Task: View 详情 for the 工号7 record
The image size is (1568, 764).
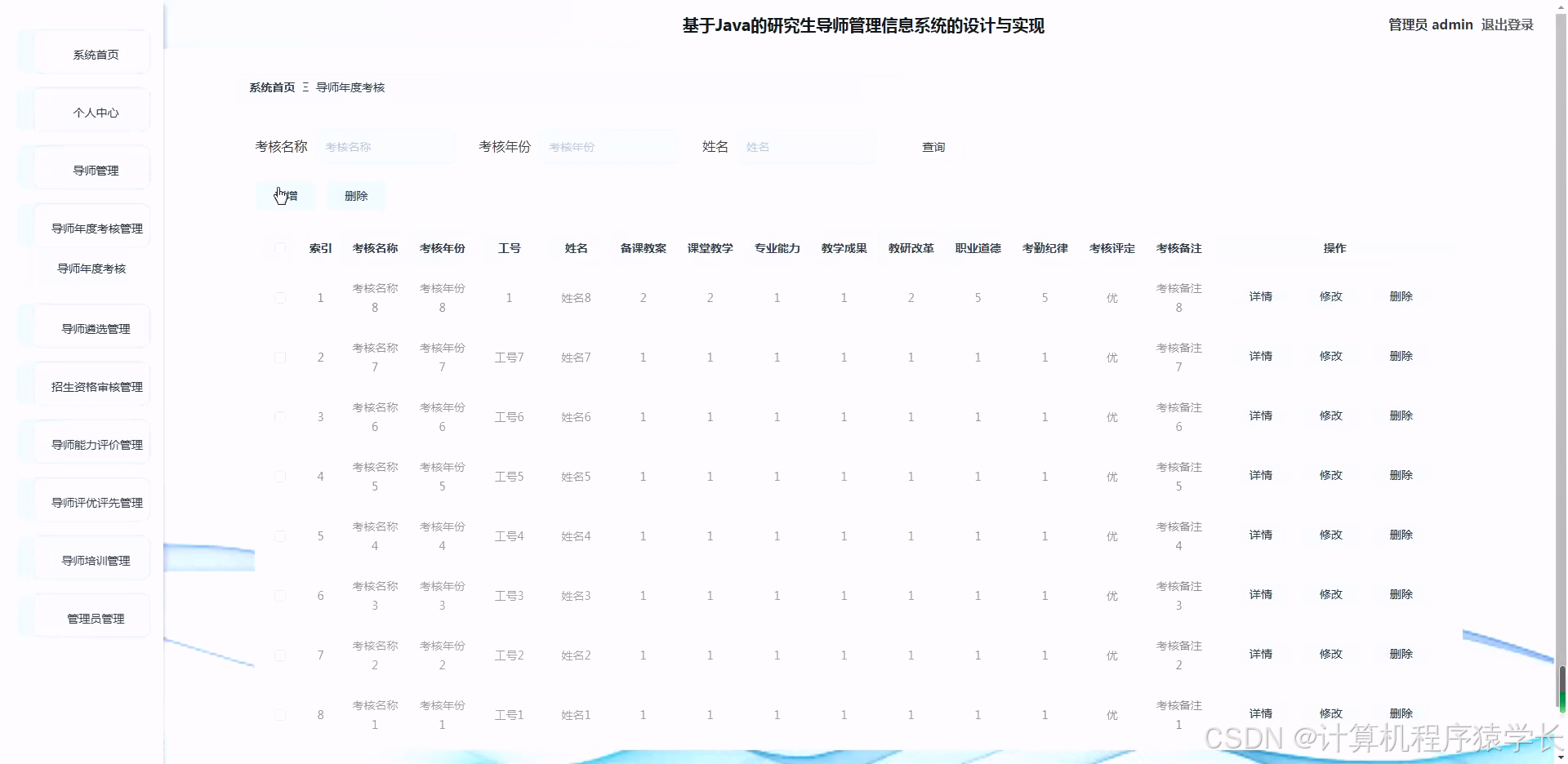Action: click(1260, 356)
